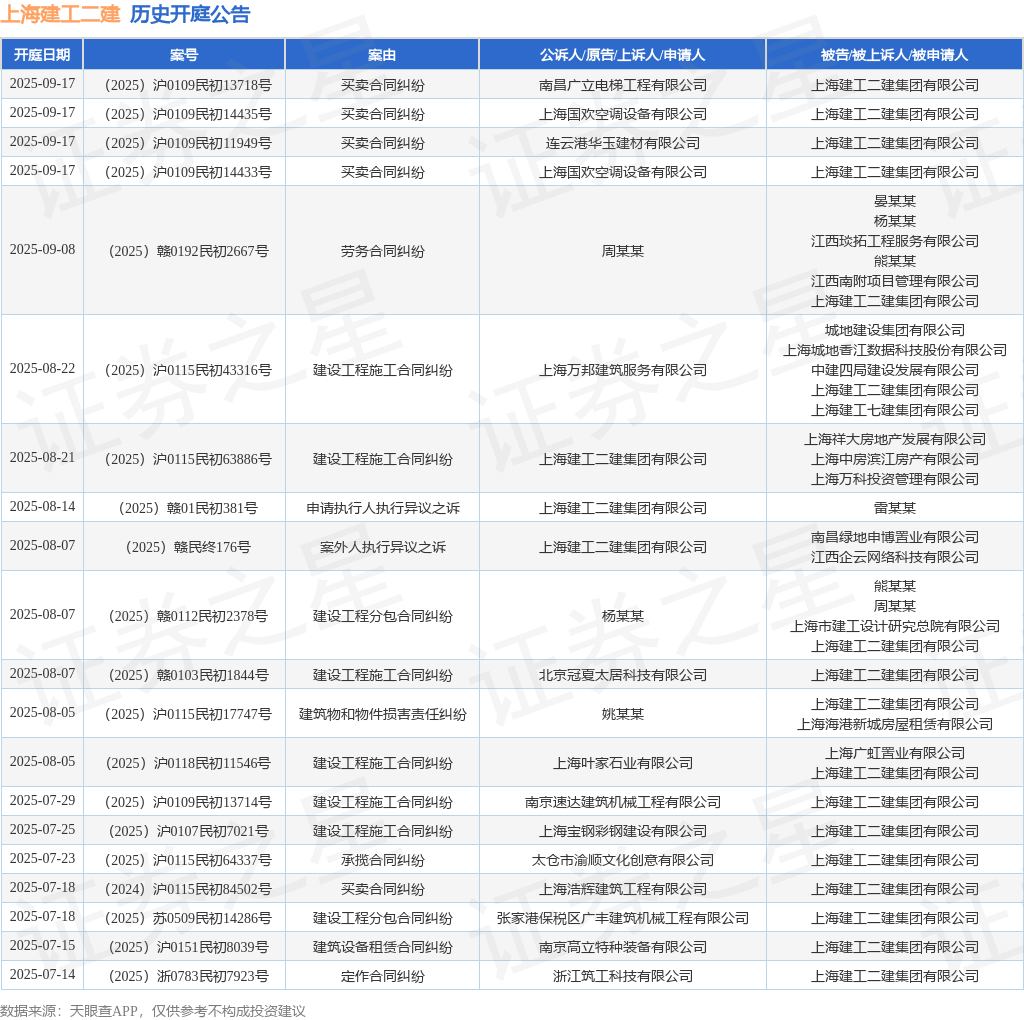Click defendant 江西南附项目管理有限公司
The image size is (1024, 1020).
895,281
